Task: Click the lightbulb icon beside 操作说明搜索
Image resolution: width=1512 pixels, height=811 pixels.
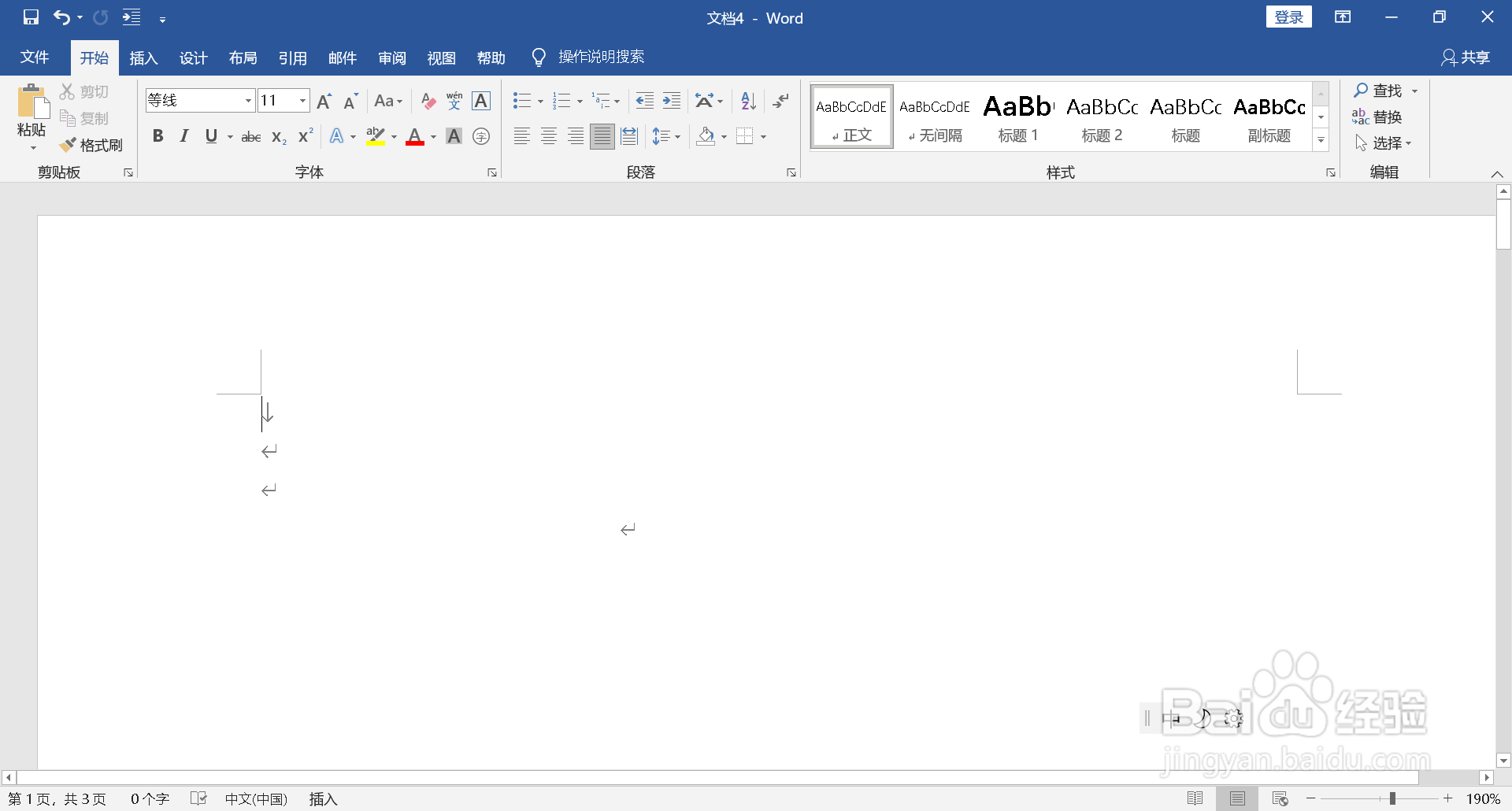Action: point(539,57)
